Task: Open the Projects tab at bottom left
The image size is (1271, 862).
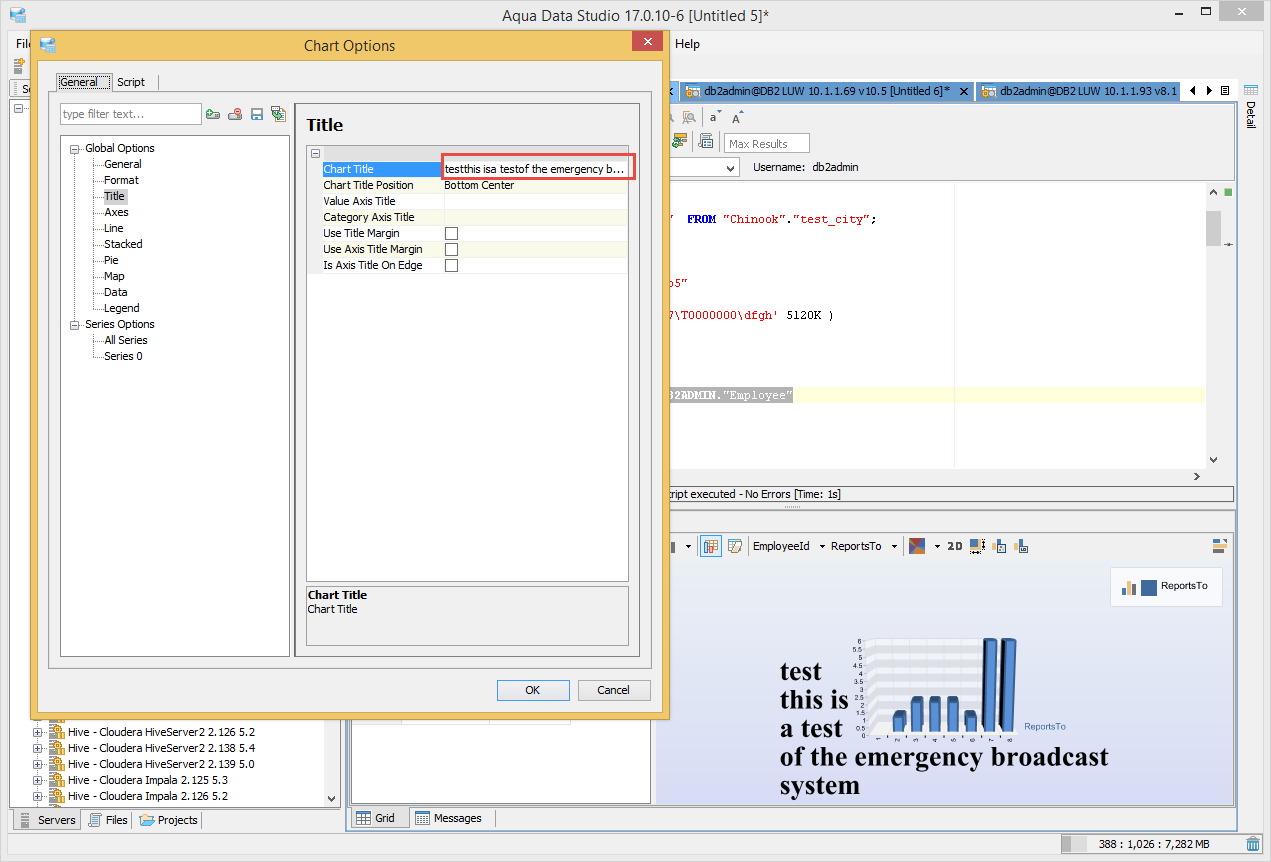Action: coord(168,820)
